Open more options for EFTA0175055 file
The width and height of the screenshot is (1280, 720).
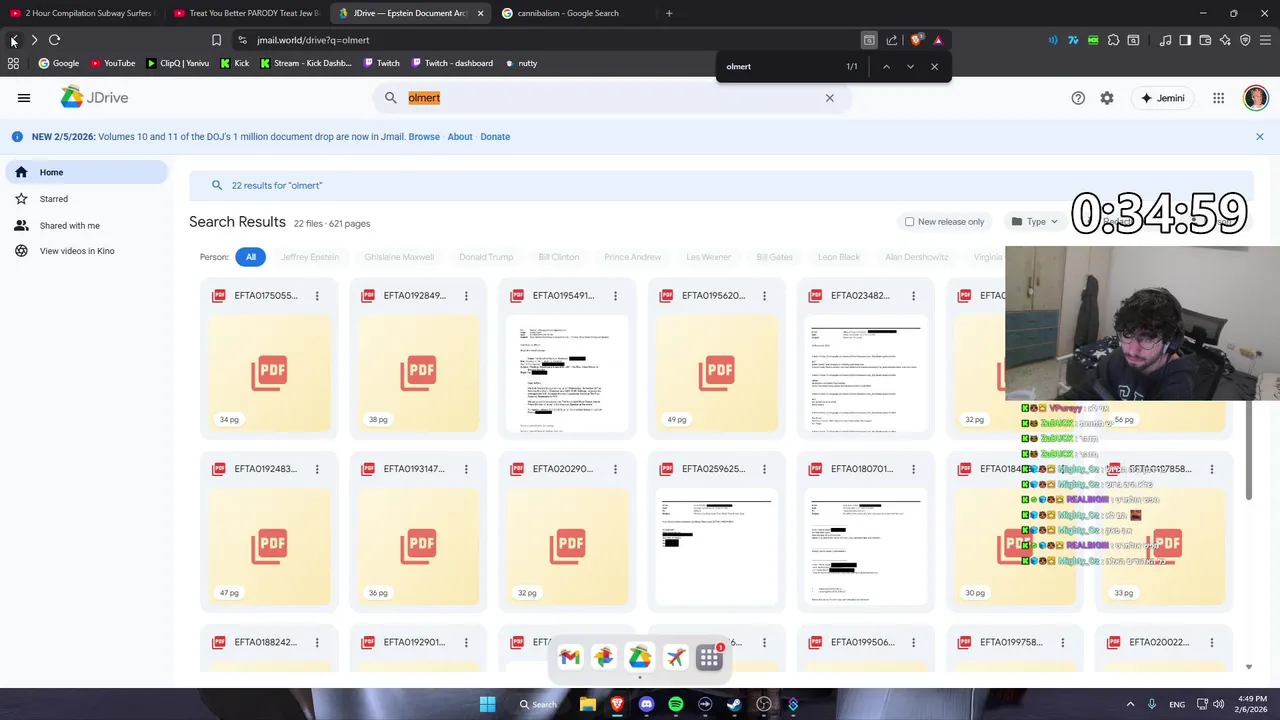pos(317,296)
